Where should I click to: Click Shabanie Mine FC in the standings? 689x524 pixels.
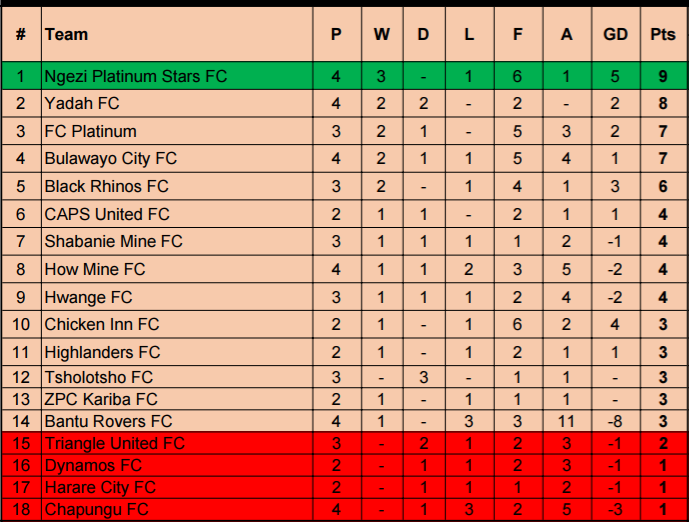click(x=113, y=241)
